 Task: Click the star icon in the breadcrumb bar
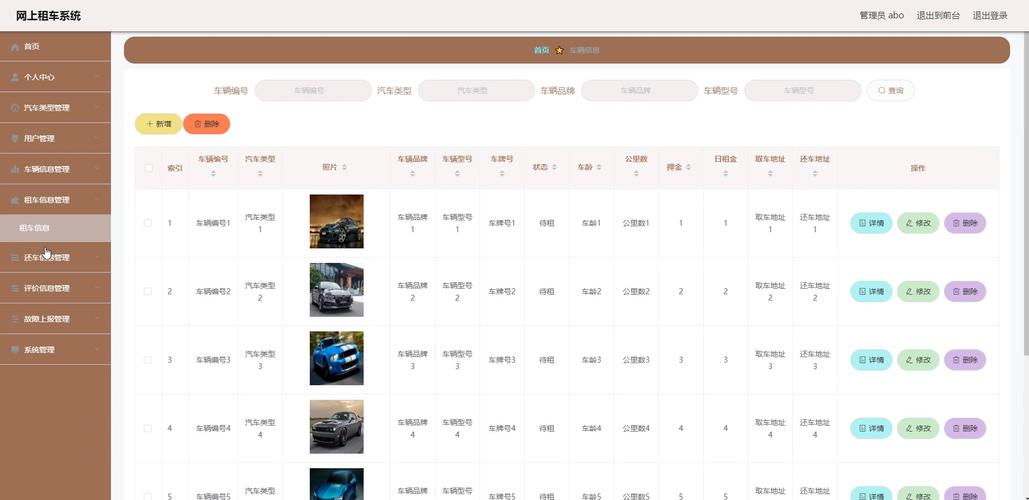point(559,50)
